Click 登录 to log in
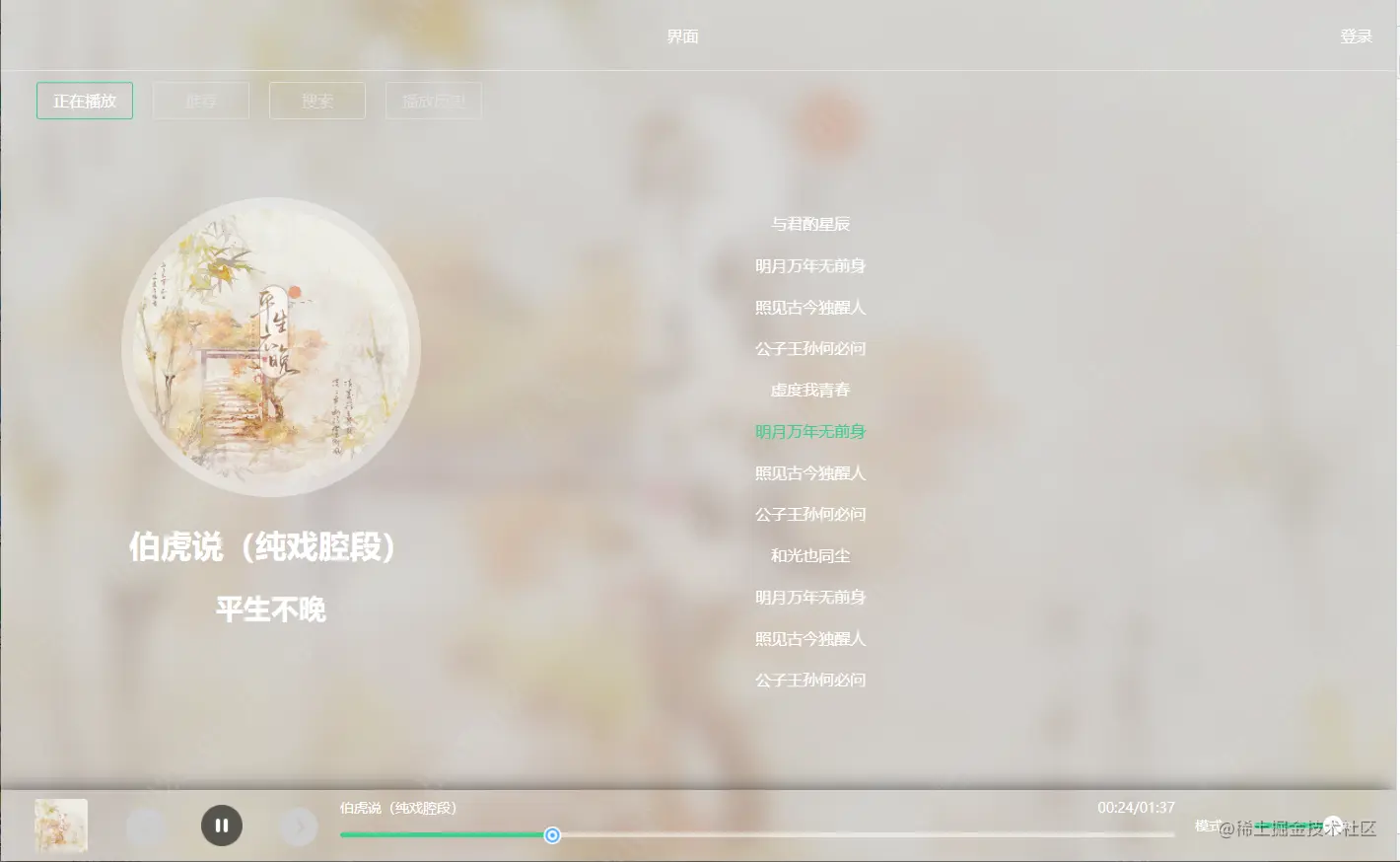This screenshot has height=862, width=1400. [x=1356, y=38]
